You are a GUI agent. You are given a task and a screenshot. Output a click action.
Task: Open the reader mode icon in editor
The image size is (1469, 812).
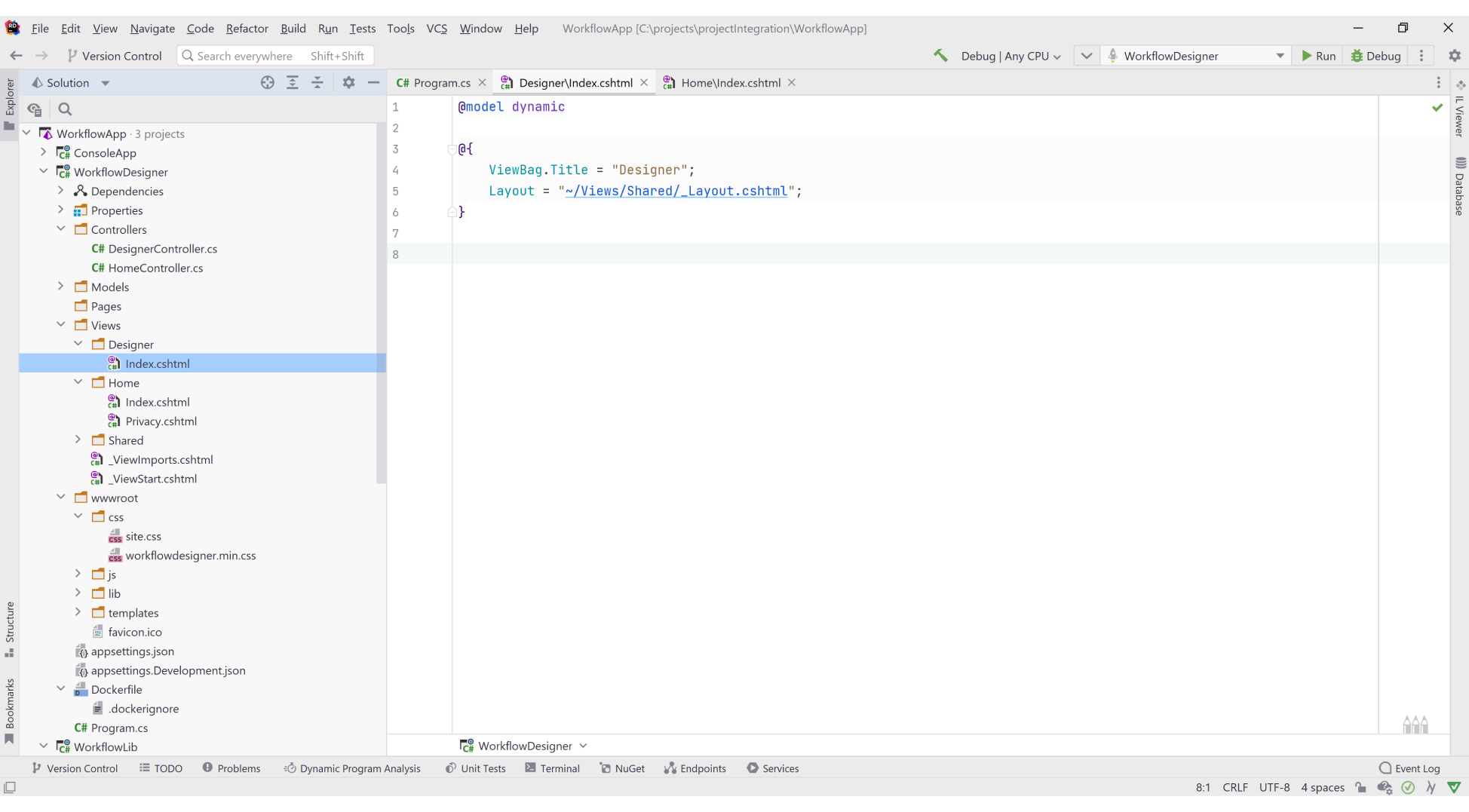click(1415, 725)
